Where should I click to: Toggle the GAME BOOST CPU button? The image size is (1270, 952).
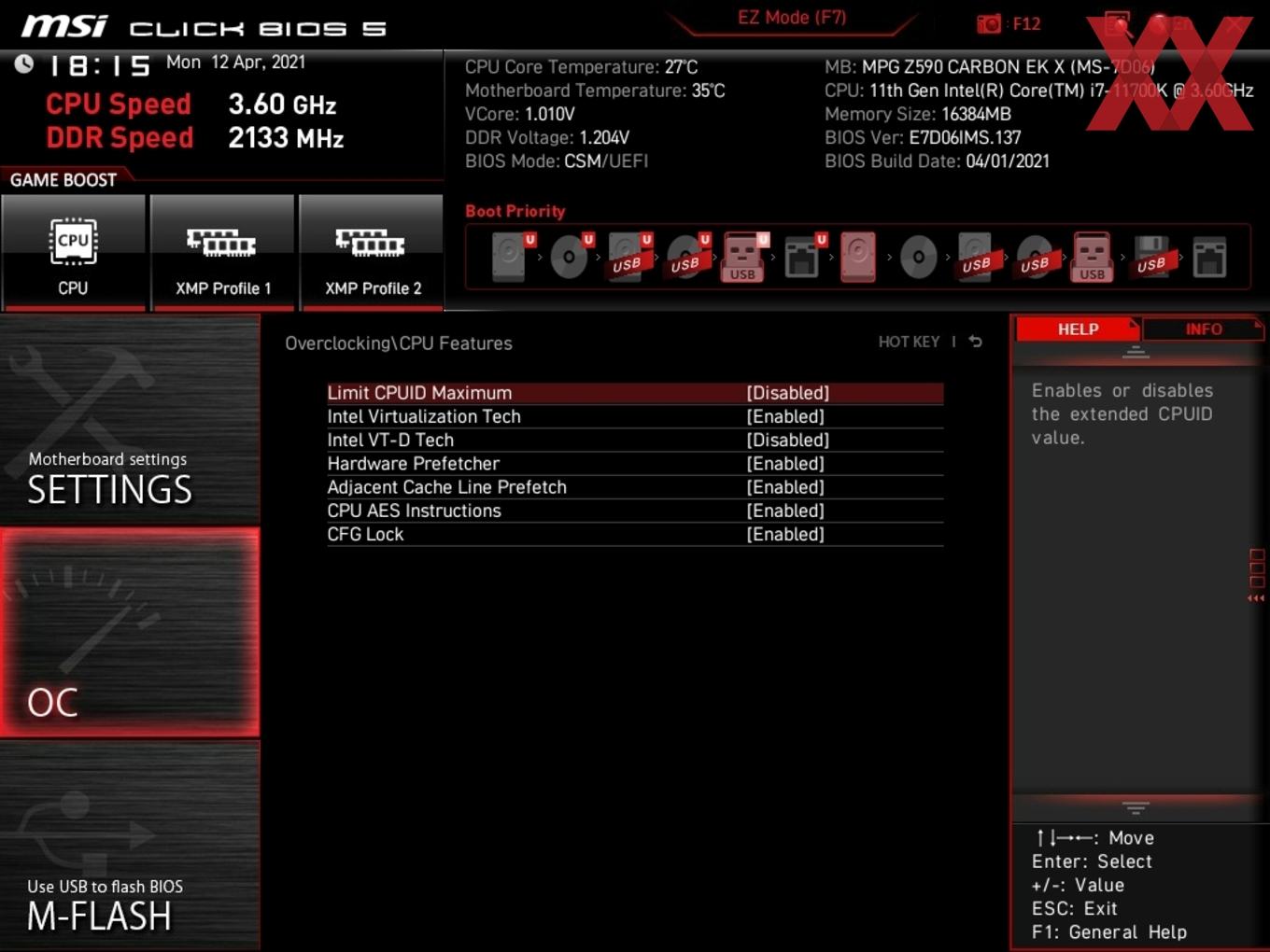pos(74,251)
